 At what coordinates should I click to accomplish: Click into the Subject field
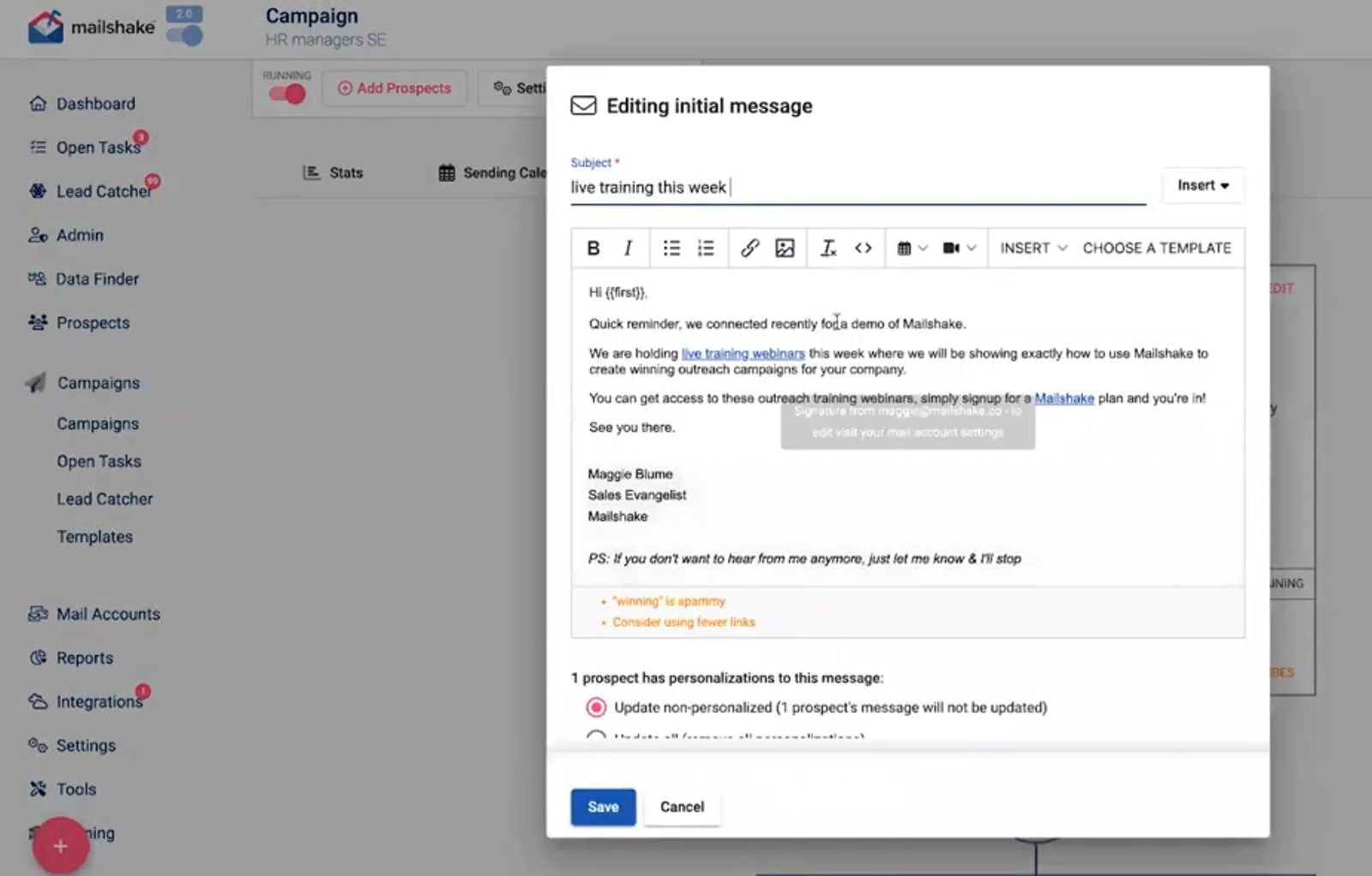point(857,187)
